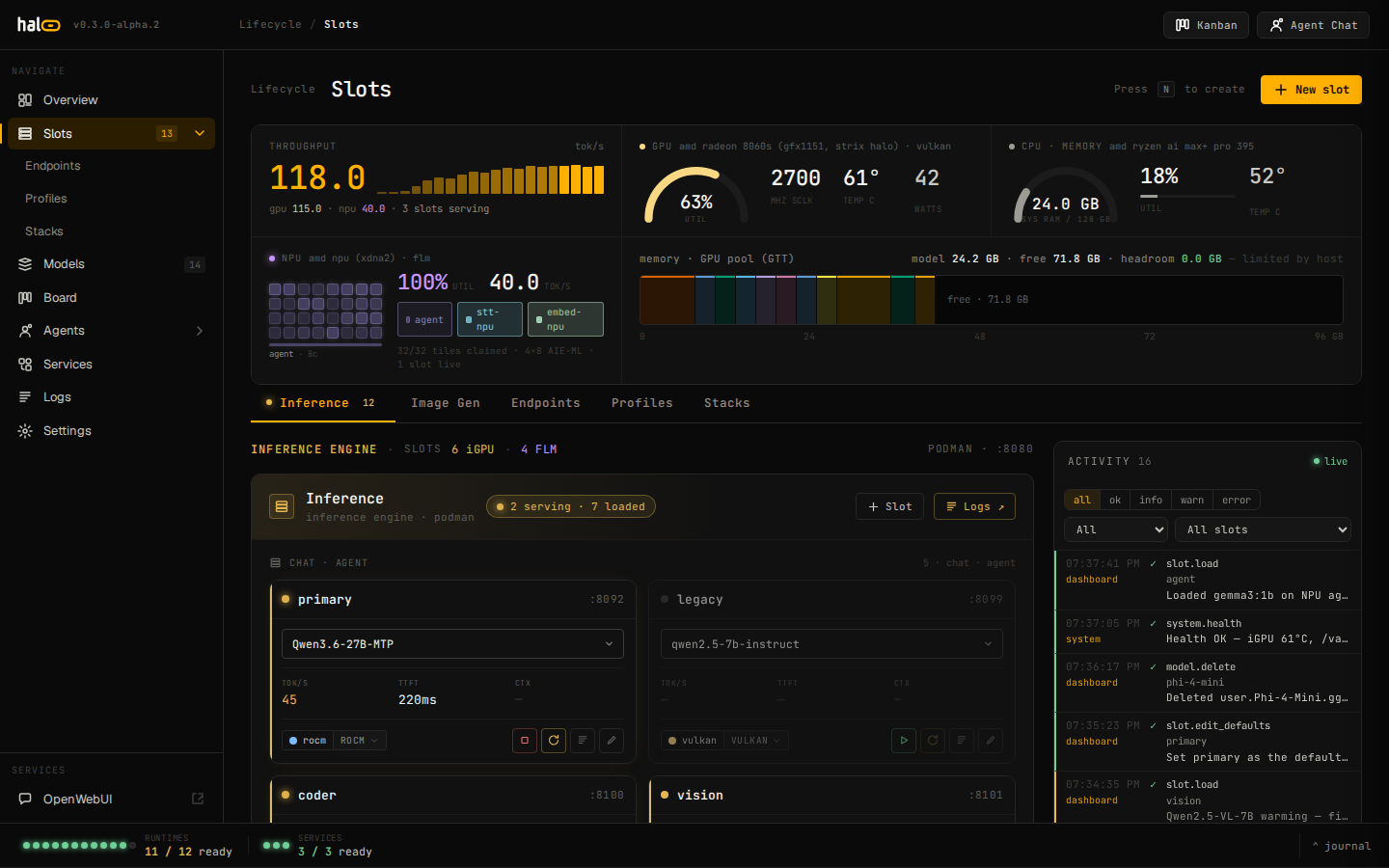Click the halo logo
1389x868 pixels.
pos(39,24)
